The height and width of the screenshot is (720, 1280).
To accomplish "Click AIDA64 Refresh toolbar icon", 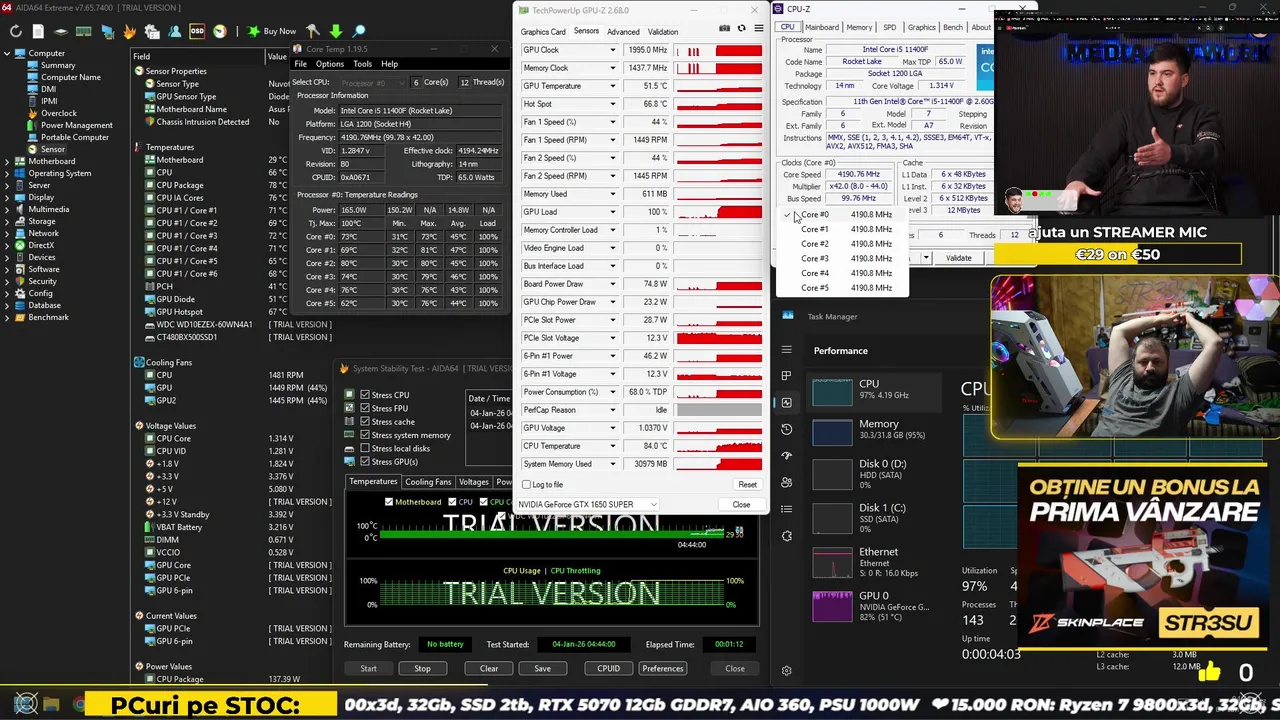I will click(x=16, y=31).
